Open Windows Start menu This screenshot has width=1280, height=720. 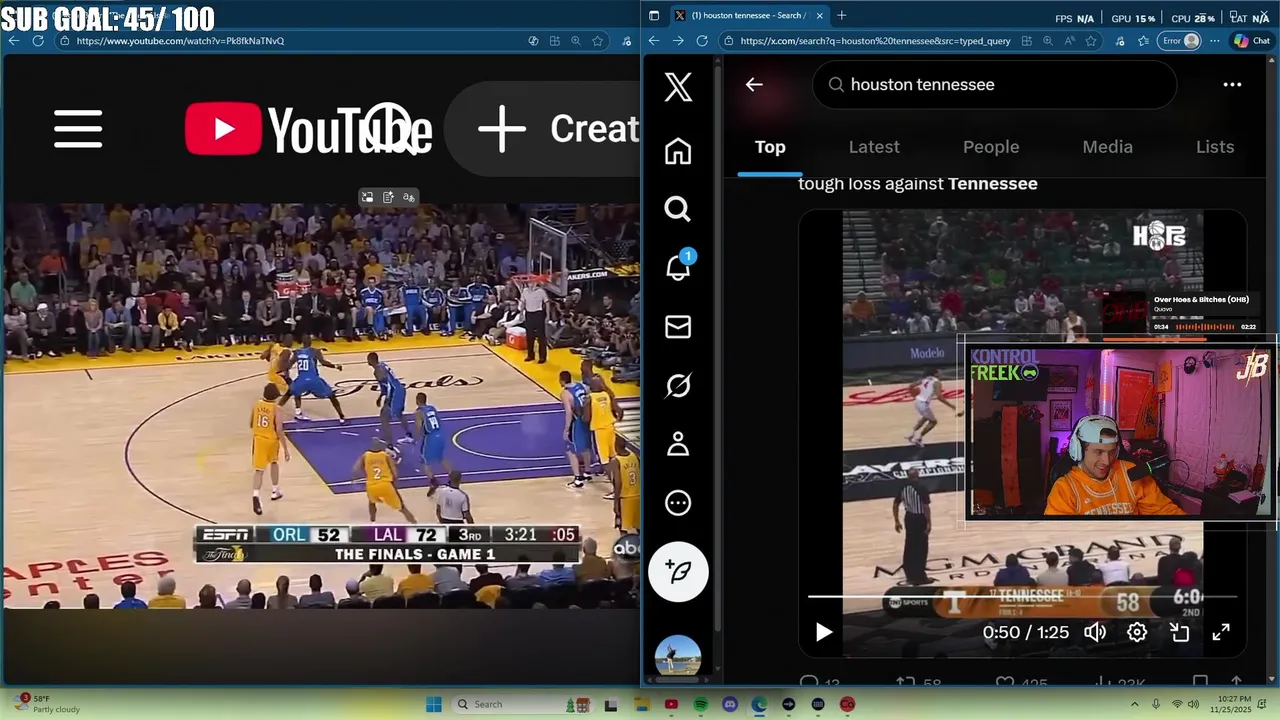[x=434, y=704]
